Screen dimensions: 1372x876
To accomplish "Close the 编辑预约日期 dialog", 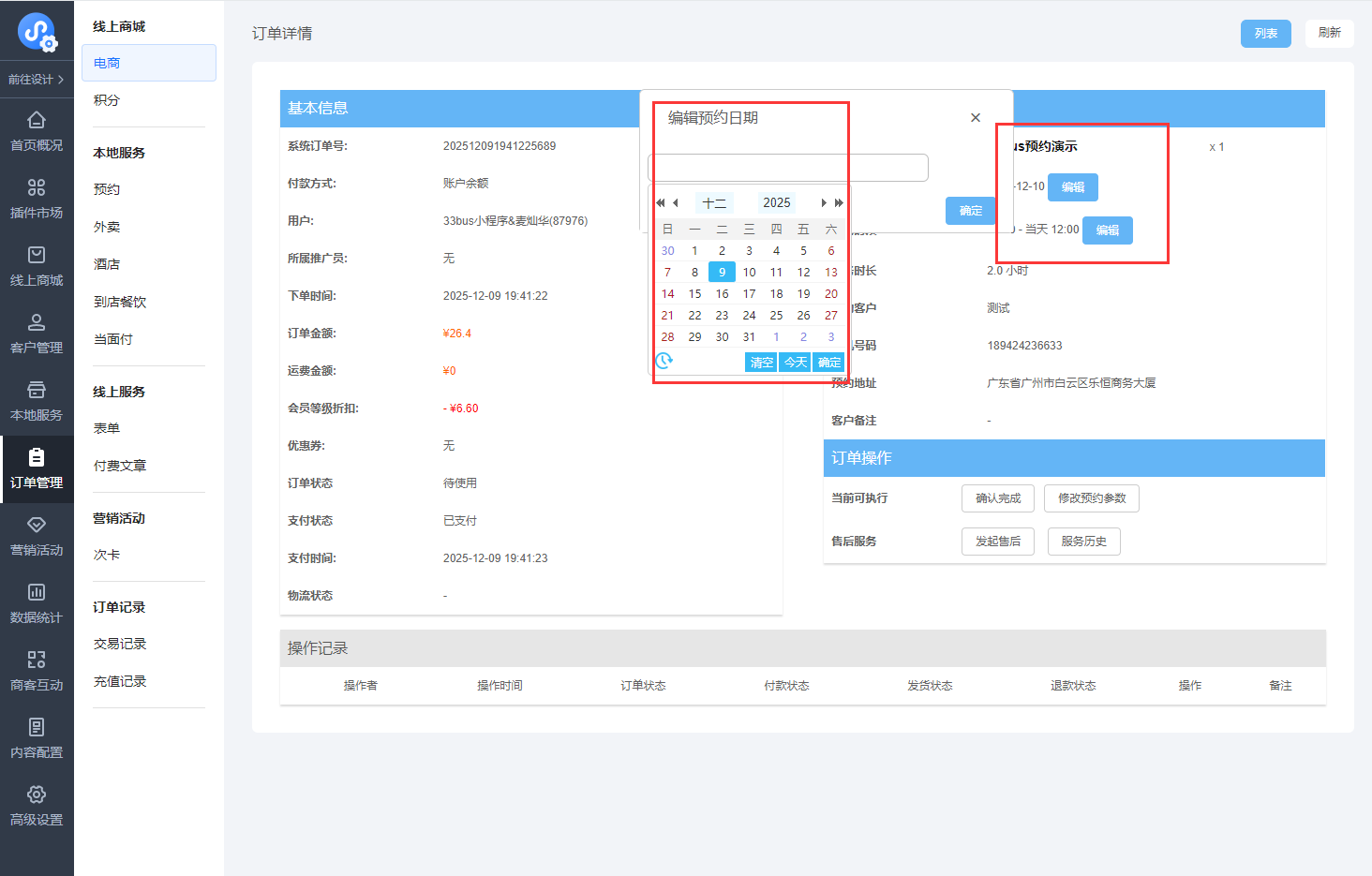I will 976,117.
